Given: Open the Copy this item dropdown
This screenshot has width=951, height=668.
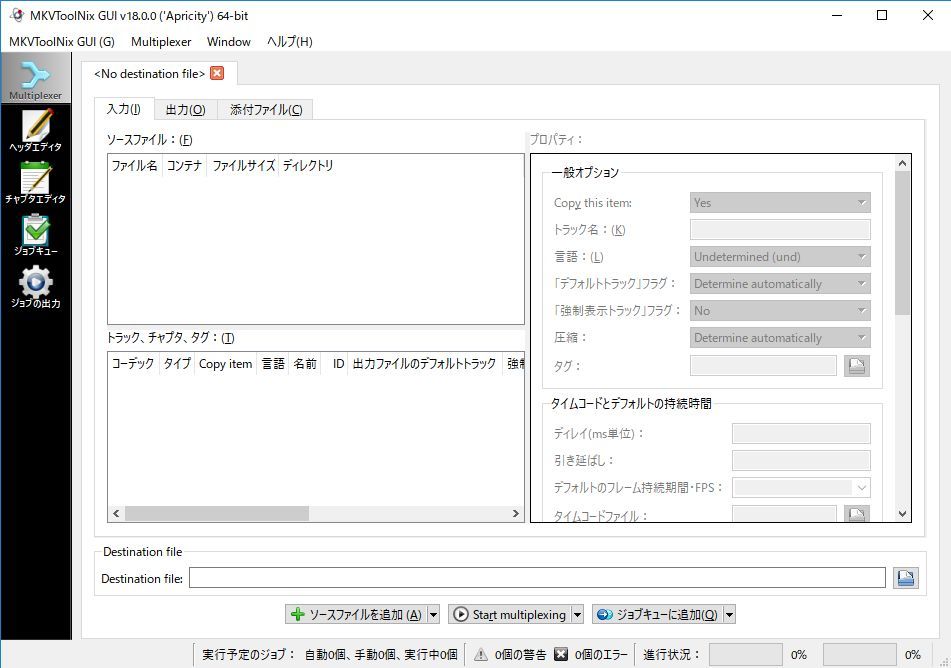Looking at the screenshot, I should [x=780, y=203].
